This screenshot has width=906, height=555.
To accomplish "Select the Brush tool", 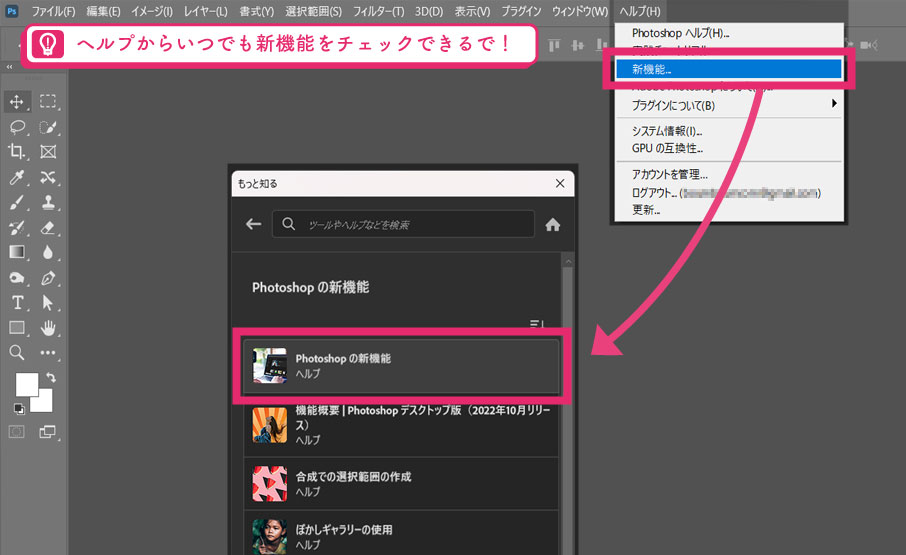I will pyautogui.click(x=17, y=203).
